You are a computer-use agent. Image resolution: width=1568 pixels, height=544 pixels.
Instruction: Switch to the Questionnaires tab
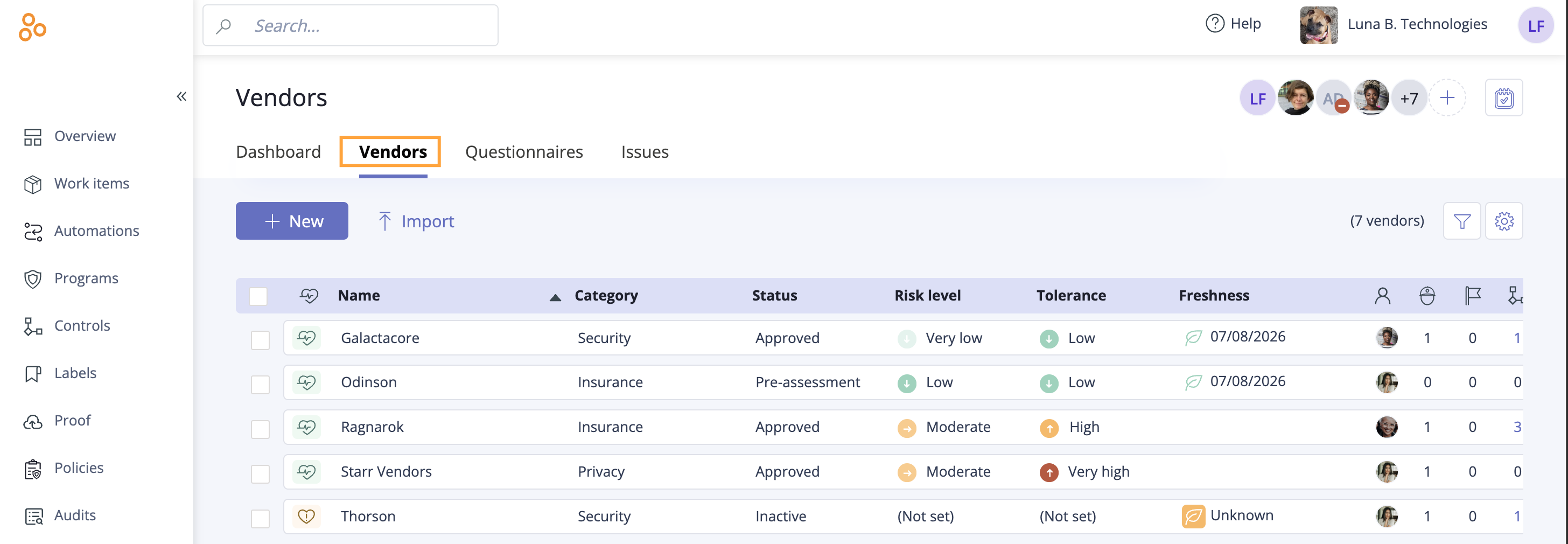(x=523, y=152)
